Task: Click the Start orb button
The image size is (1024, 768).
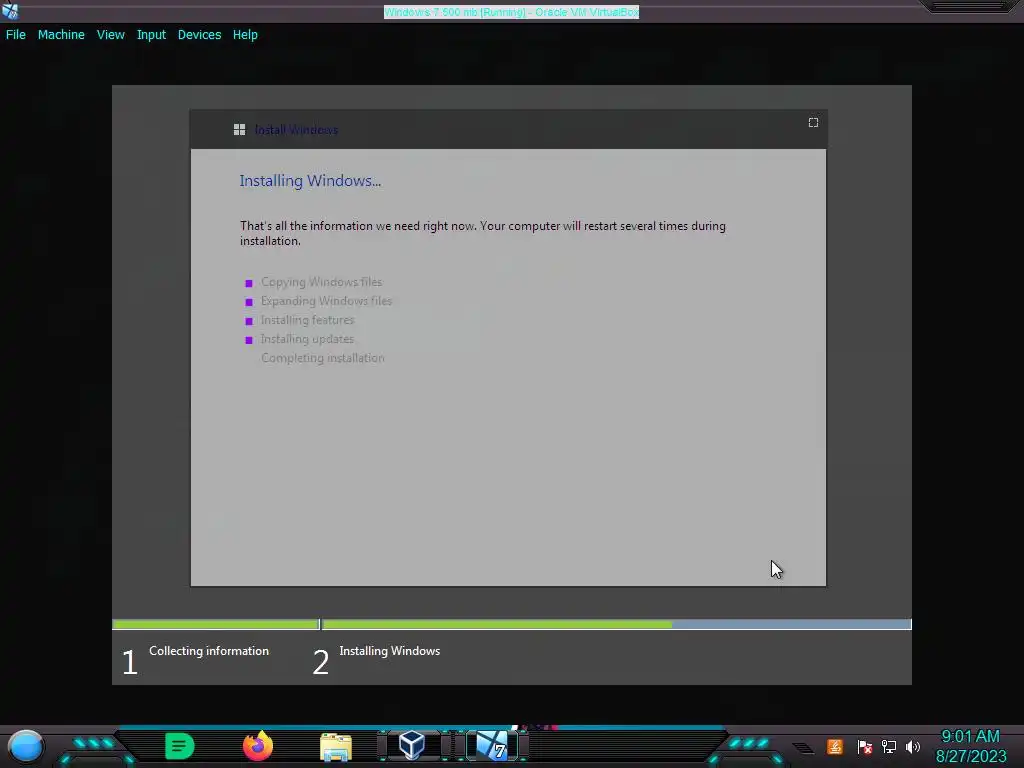Action: click(26, 746)
